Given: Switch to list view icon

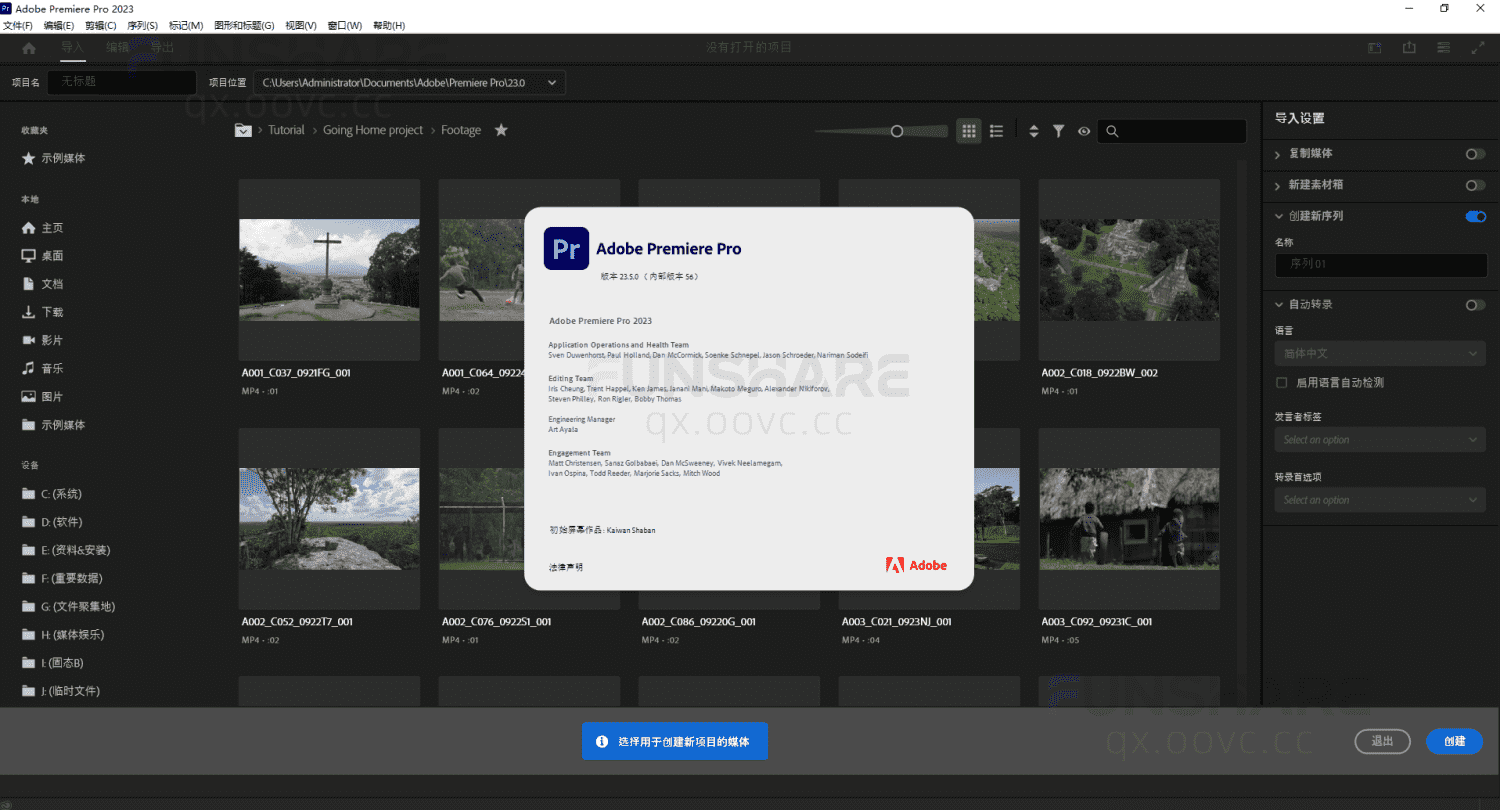Looking at the screenshot, I should tap(996, 131).
